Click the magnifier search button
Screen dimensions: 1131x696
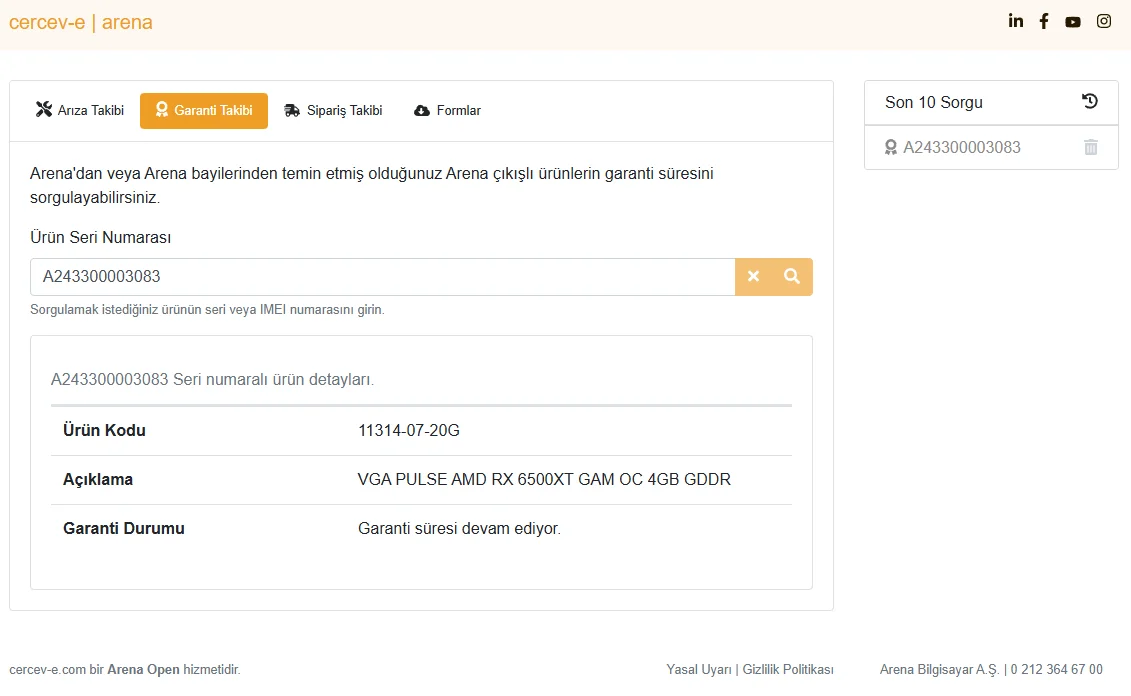click(x=792, y=276)
